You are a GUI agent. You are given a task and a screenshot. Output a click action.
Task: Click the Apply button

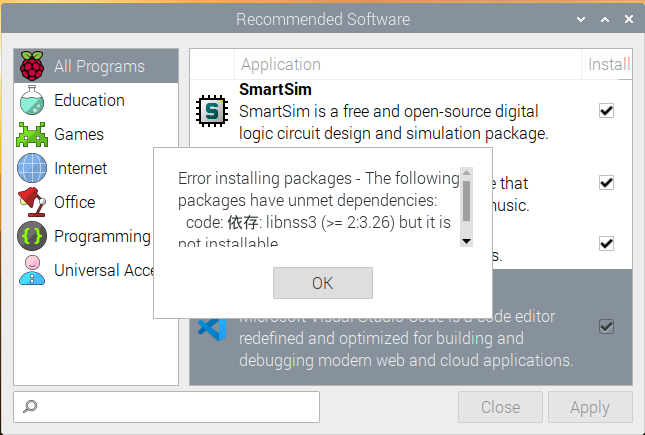[590, 407]
